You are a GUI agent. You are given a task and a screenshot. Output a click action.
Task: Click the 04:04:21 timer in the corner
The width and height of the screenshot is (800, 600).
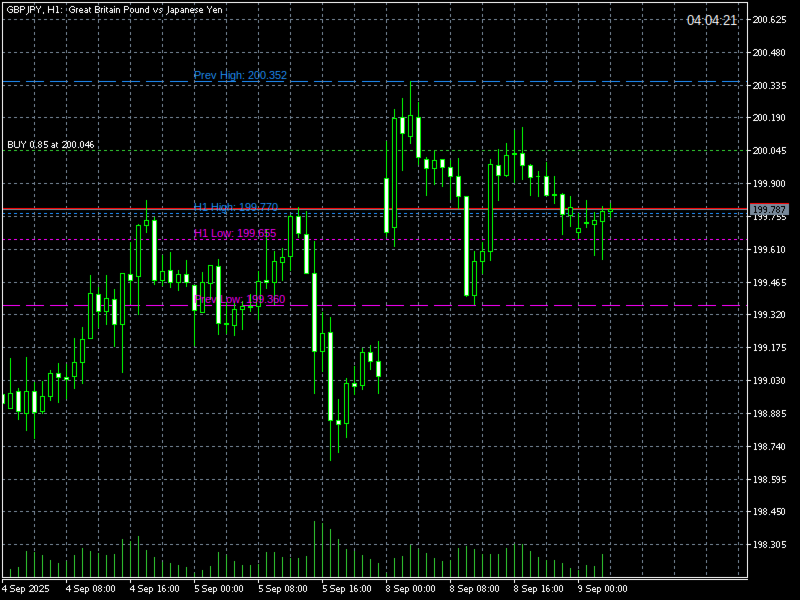click(712, 20)
